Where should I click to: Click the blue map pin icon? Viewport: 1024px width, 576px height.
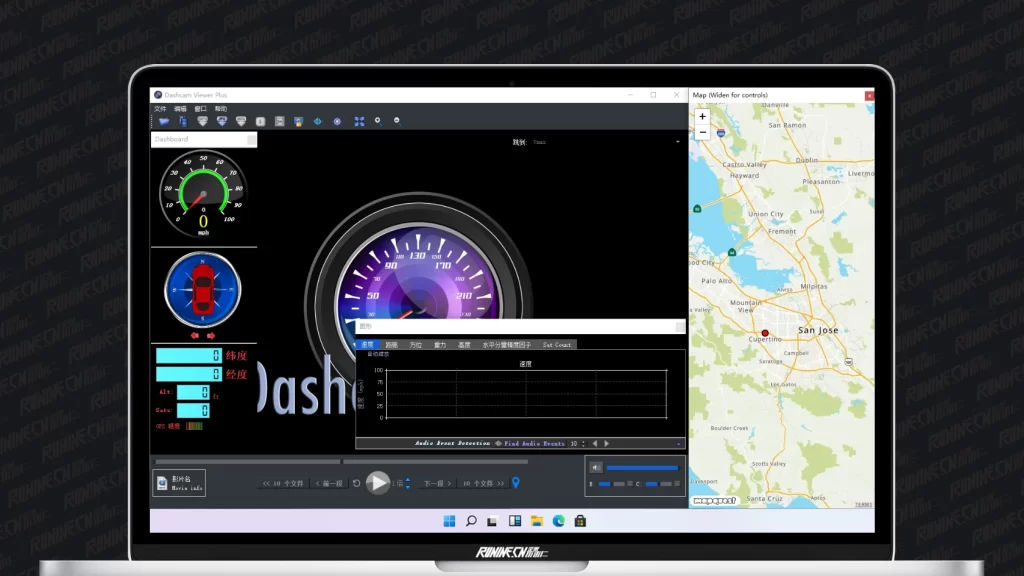click(x=516, y=483)
